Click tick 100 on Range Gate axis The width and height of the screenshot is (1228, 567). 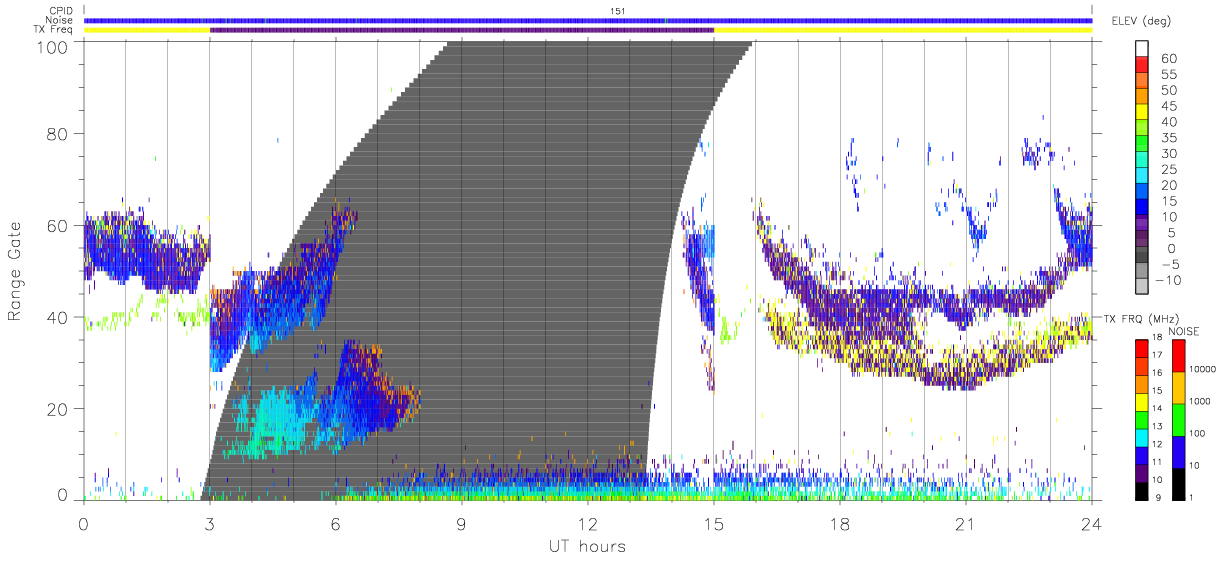click(53, 46)
